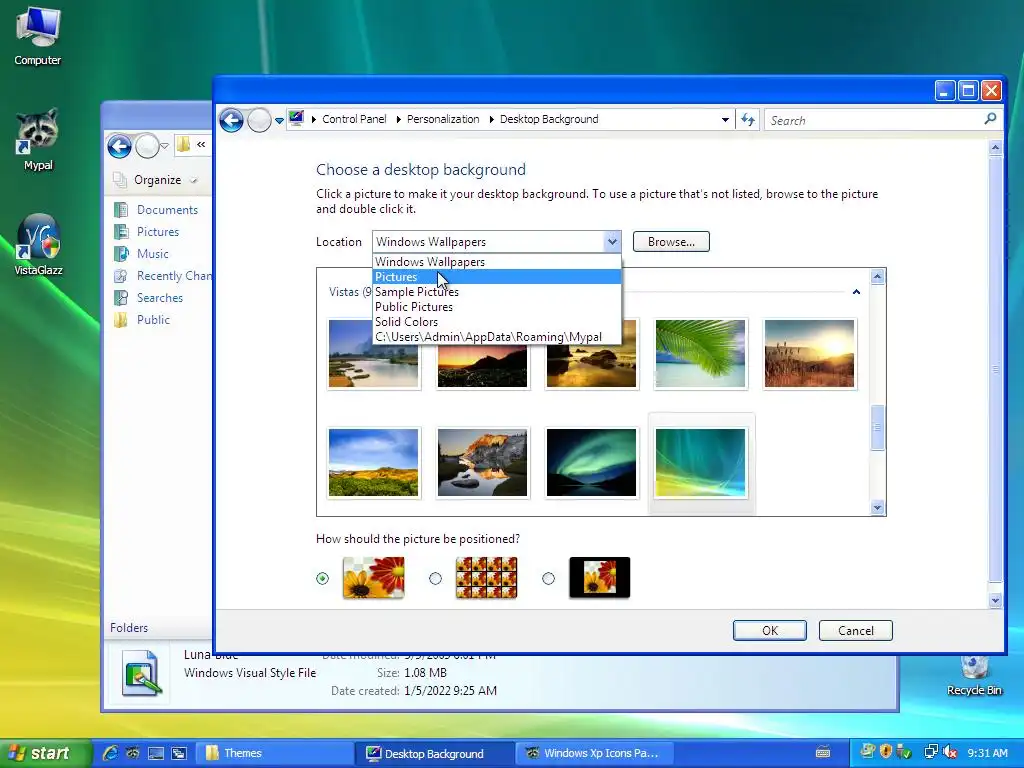Select the green Vista aurora swirl wallpaper
The image size is (1024, 768).
point(700,462)
